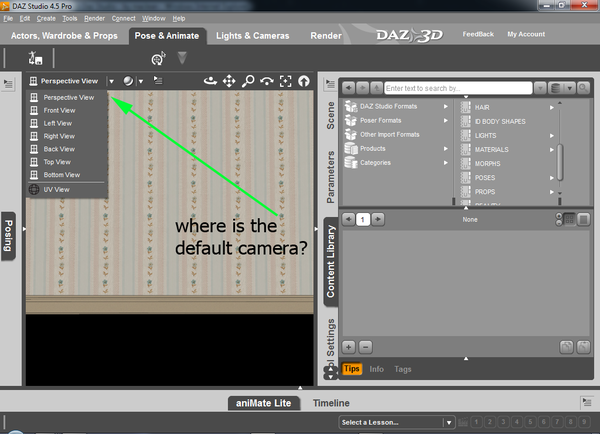Switch to grid thumbnail view icon
The height and width of the screenshot is (434, 600).
point(569,219)
